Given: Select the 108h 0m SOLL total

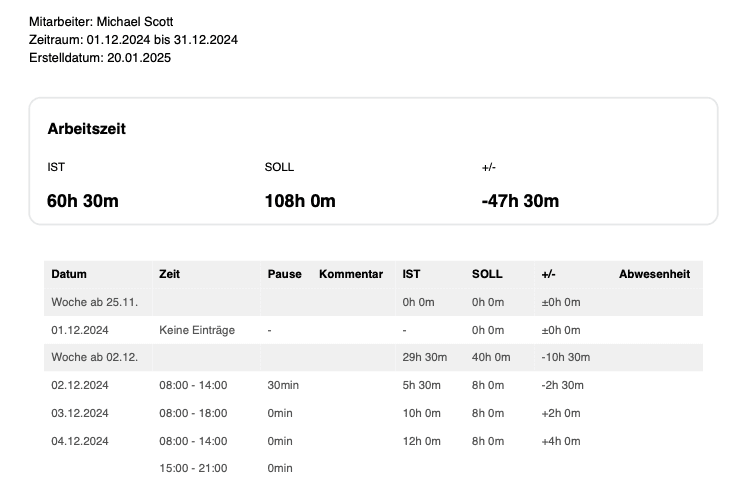Looking at the screenshot, I should (300, 201).
